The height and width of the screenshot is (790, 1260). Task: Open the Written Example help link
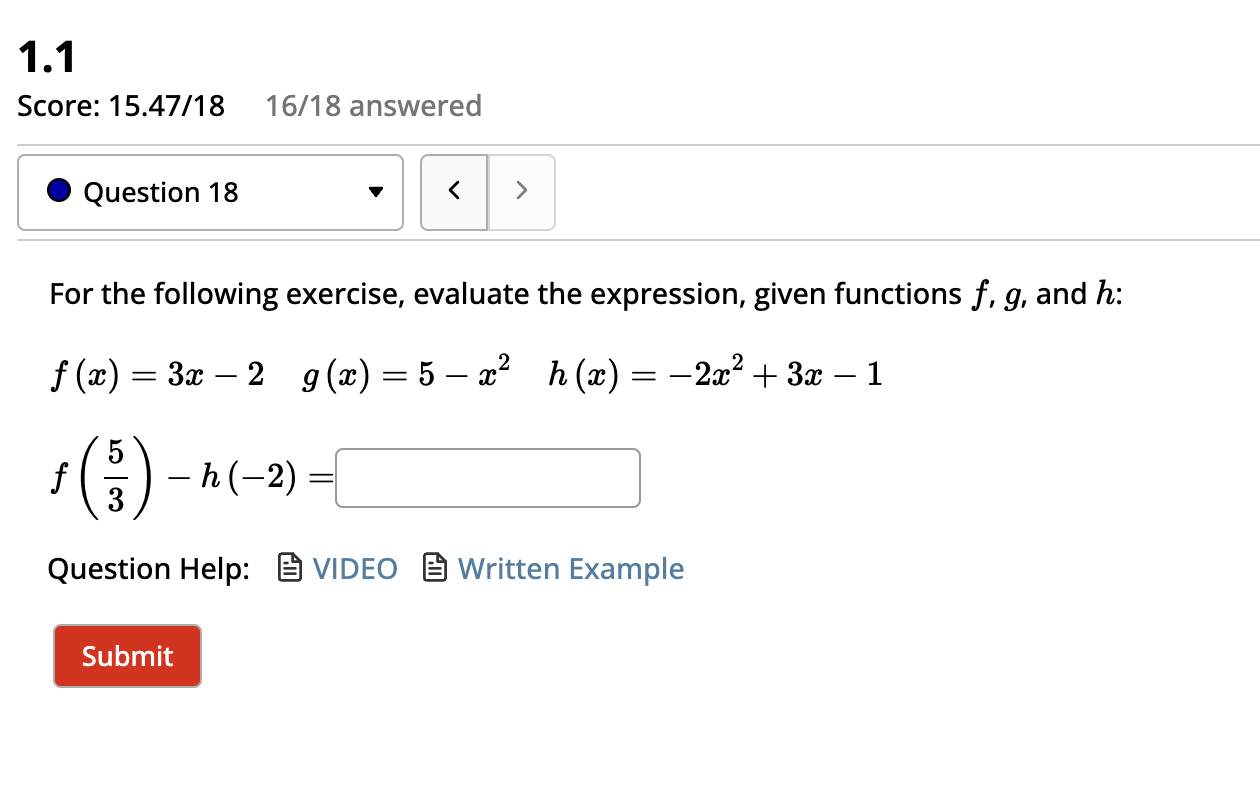pyautogui.click(x=571, y=568)
